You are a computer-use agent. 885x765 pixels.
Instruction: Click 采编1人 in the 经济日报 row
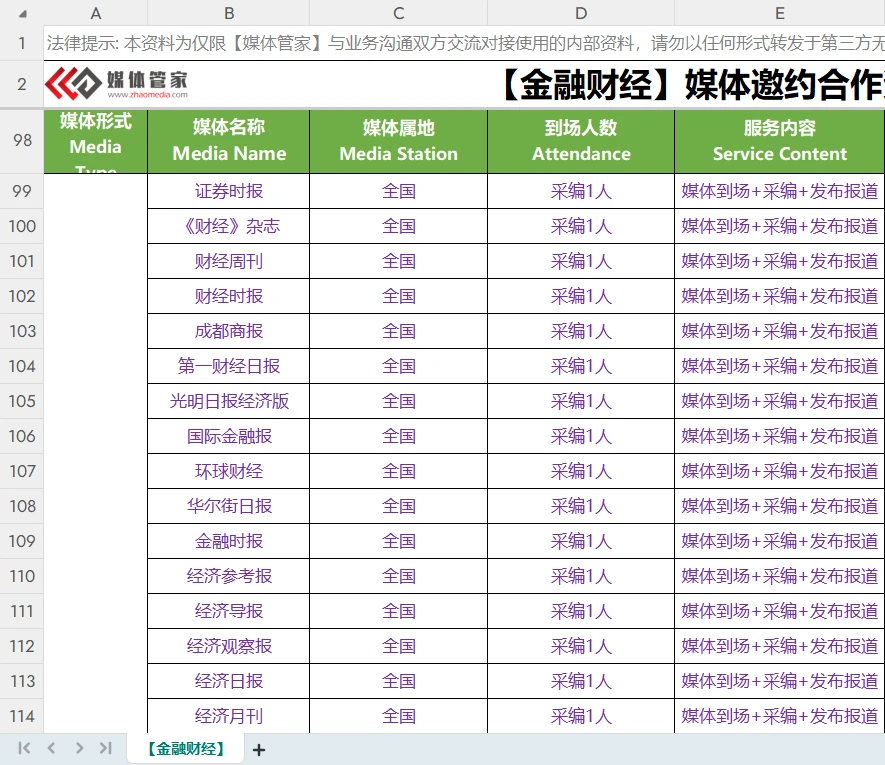pyautogui.click(x=581, y=681)
